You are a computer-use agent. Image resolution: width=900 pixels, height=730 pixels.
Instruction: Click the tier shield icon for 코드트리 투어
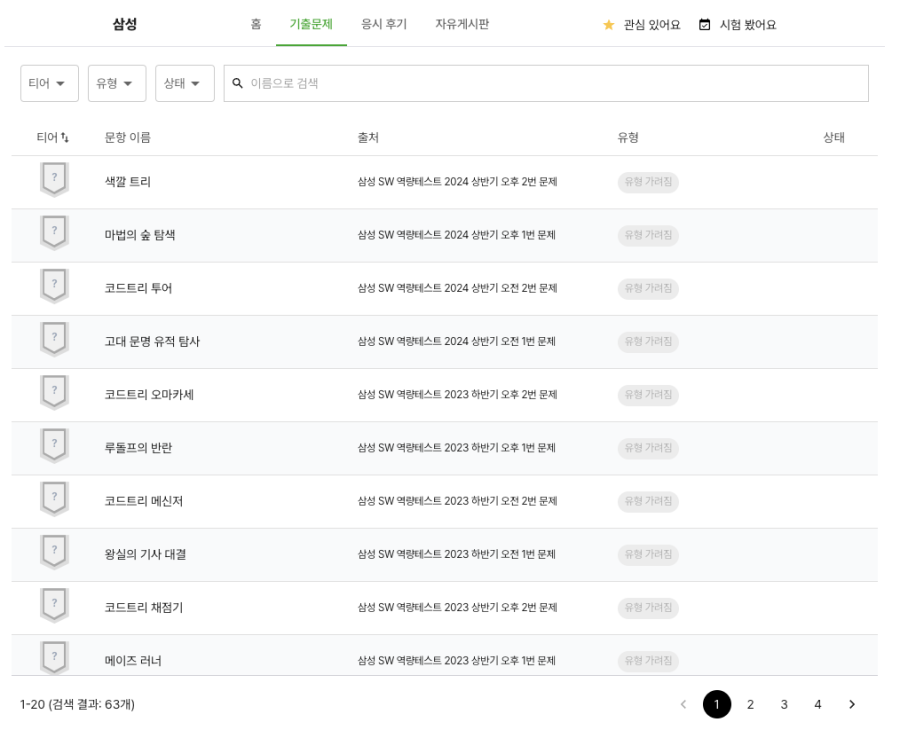coord(55,286)
